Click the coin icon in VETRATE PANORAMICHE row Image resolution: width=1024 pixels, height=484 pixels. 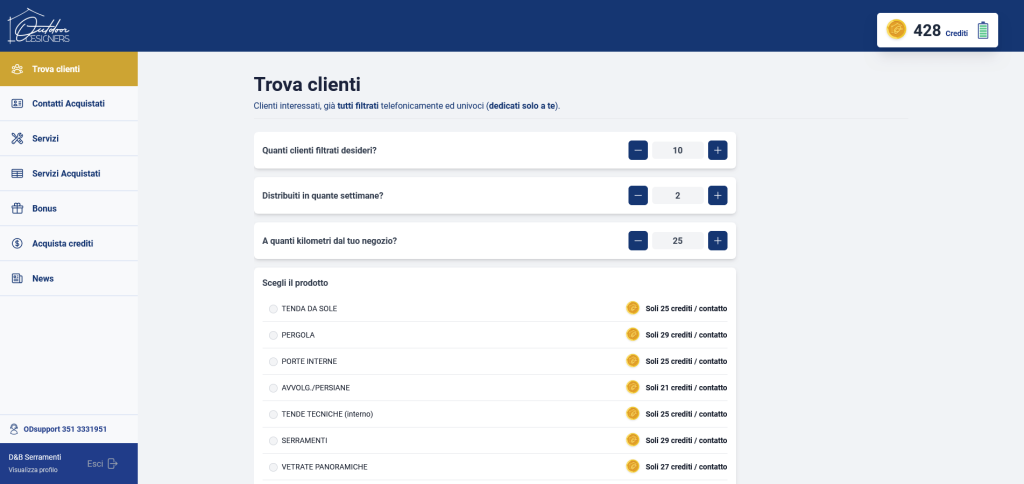click(632, 466)
